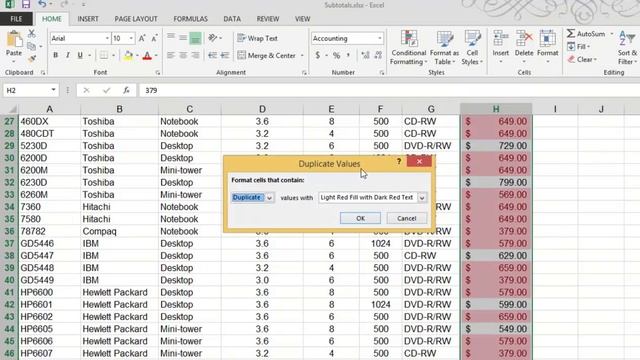Switch to the DATA tab

pyautogui.click(x=232, y=19)
